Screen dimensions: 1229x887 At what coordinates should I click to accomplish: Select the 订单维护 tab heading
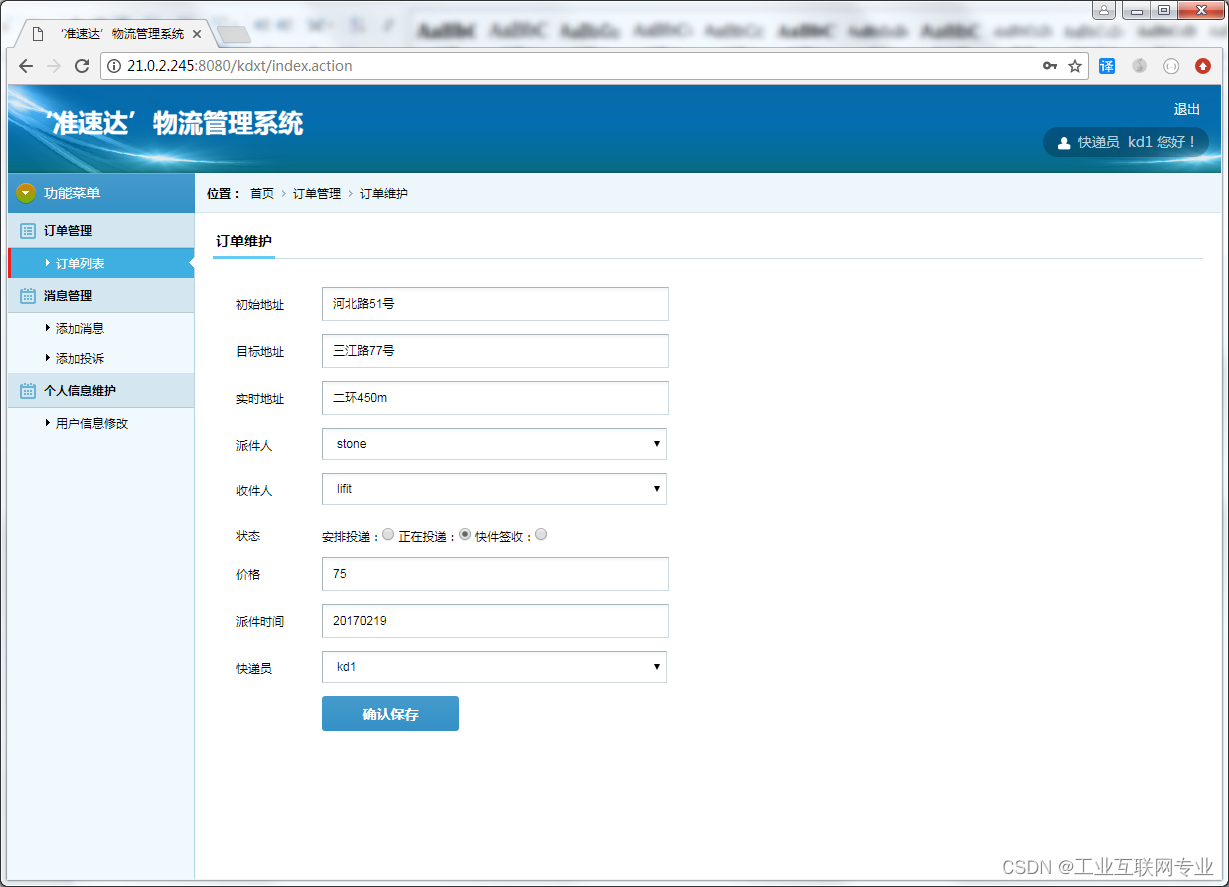click(x=244, y=241)
